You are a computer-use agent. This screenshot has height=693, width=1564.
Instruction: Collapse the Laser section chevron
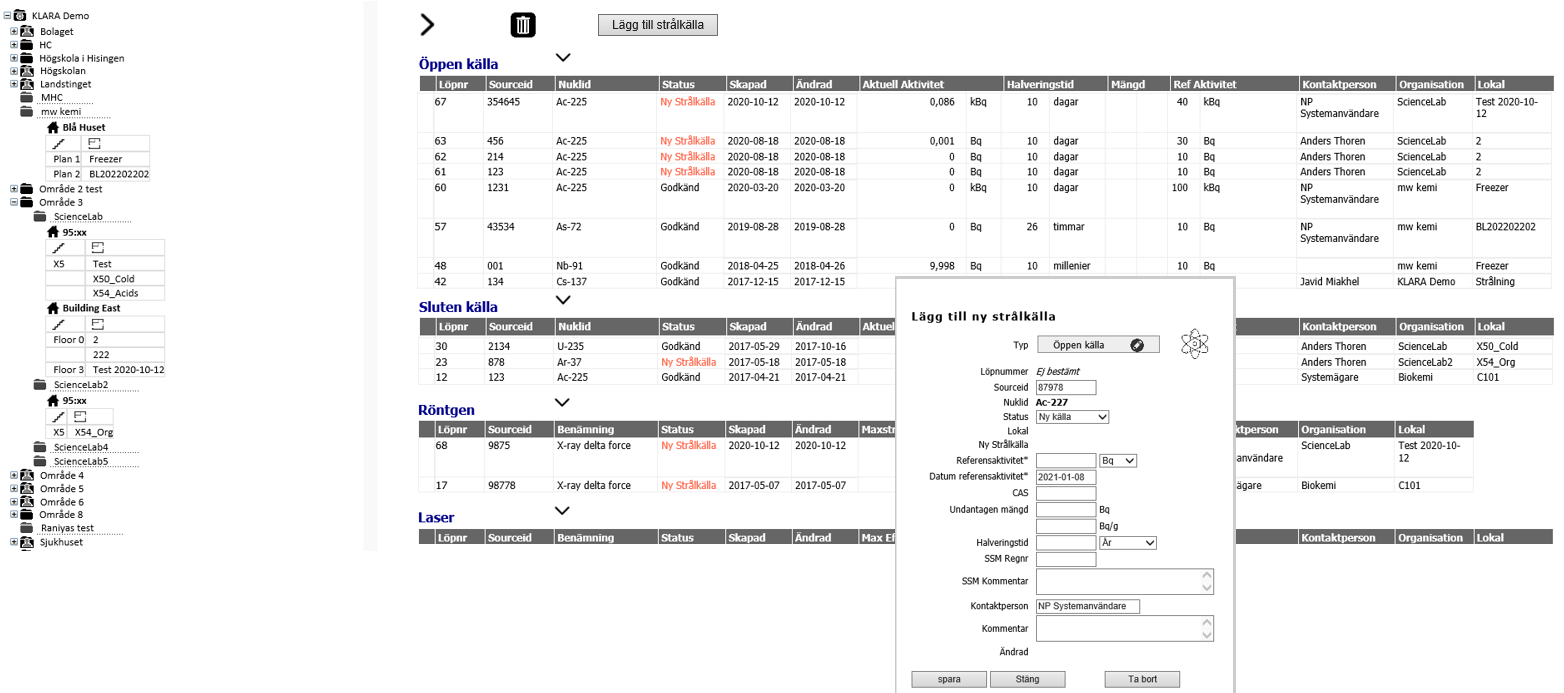pyautogui.click(x=562, y=511)
